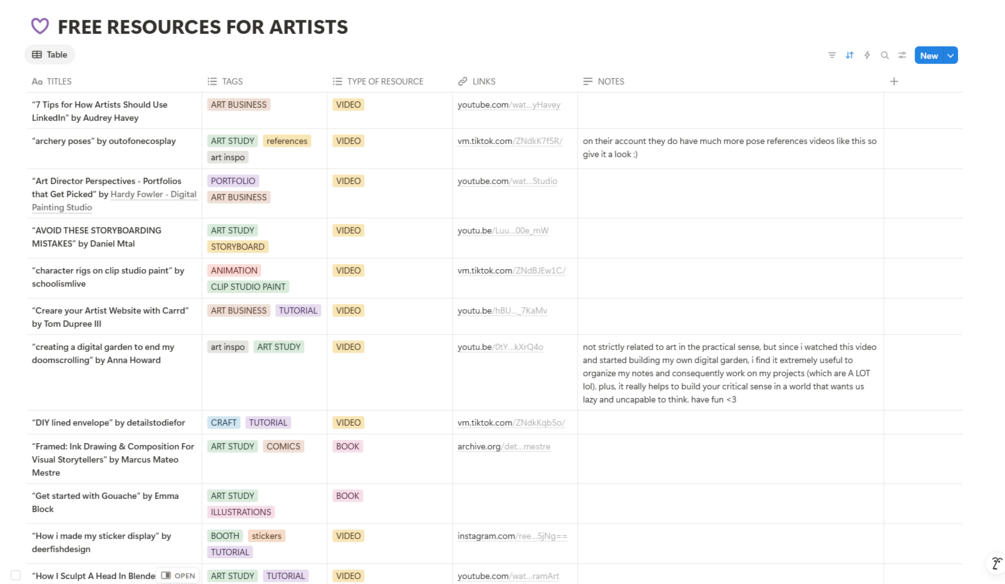
Task: Click the help icon in bottom corner
Action: (996, 564)
